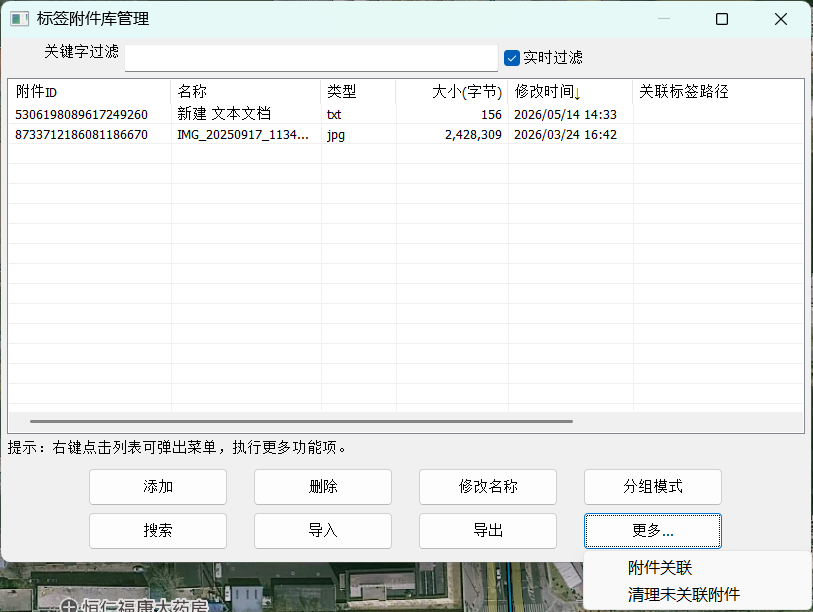
Task: Select the IMG_20250917_1134... name cell
Action: (243, 135)
